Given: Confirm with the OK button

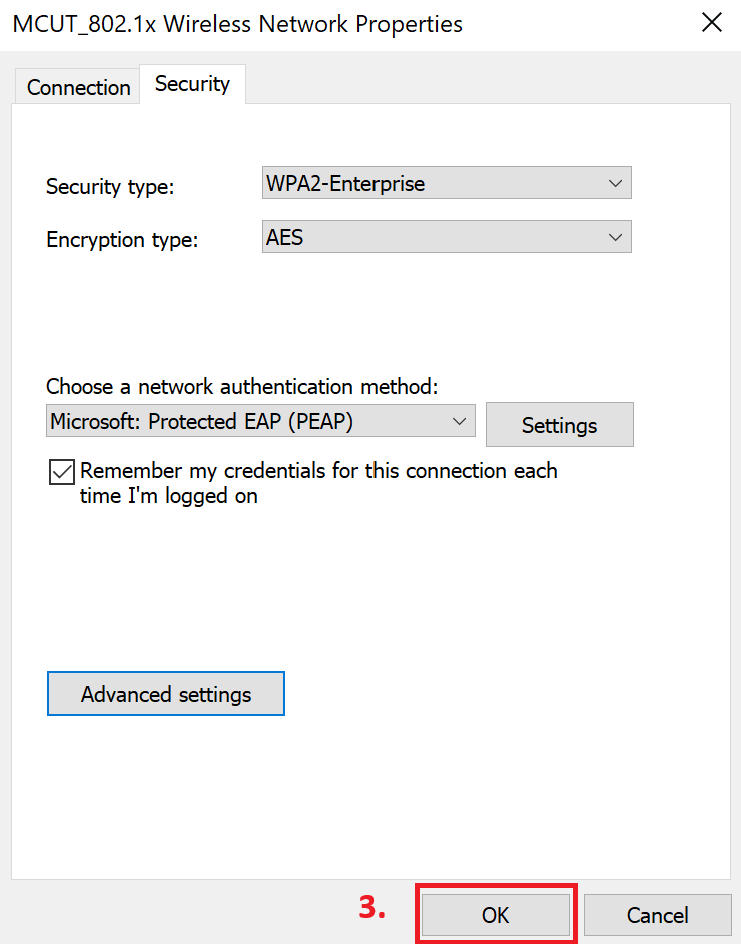Looking at the screenshot, I should click(495, 914).
